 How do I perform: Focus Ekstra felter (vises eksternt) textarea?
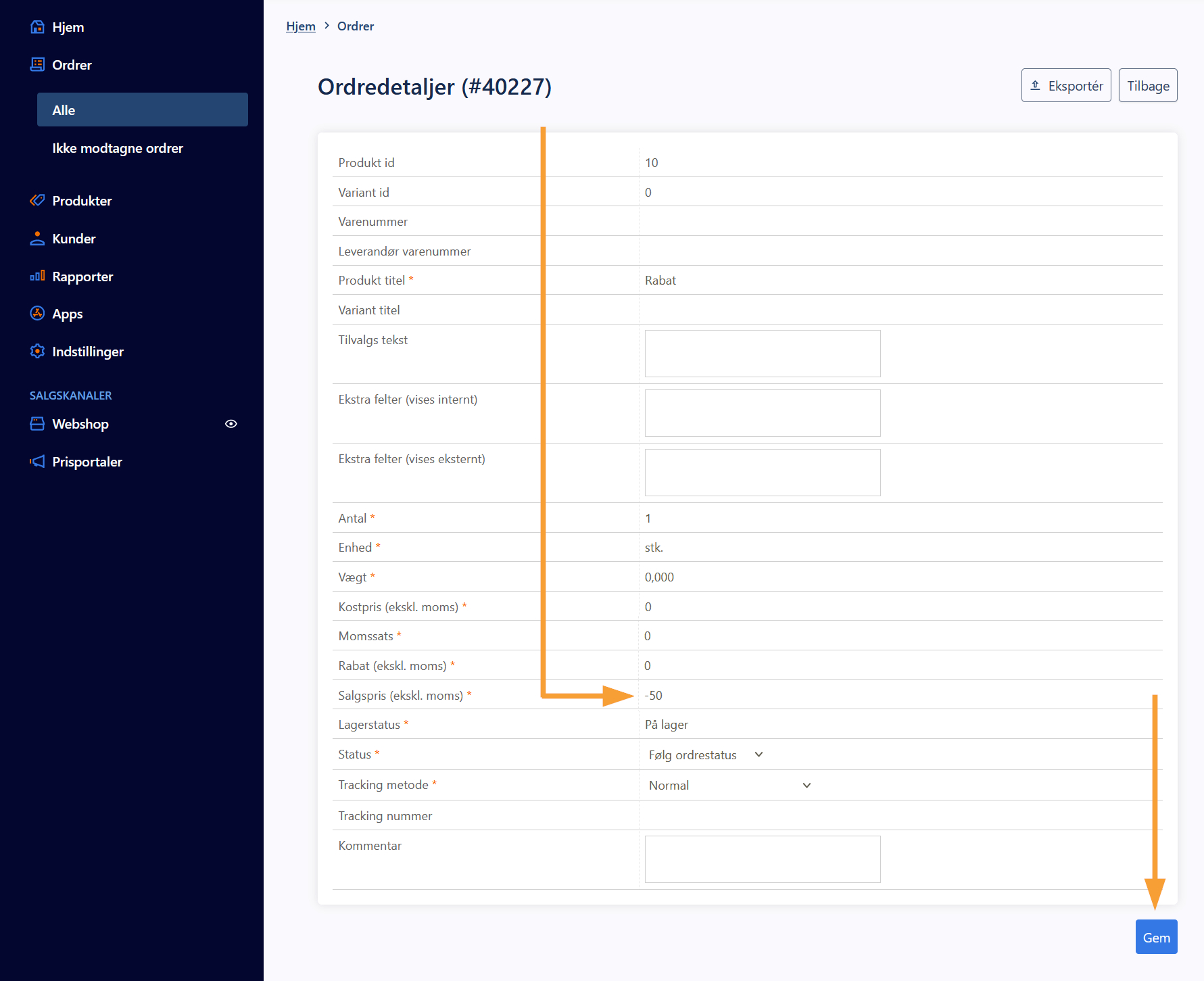coord(763,473)
